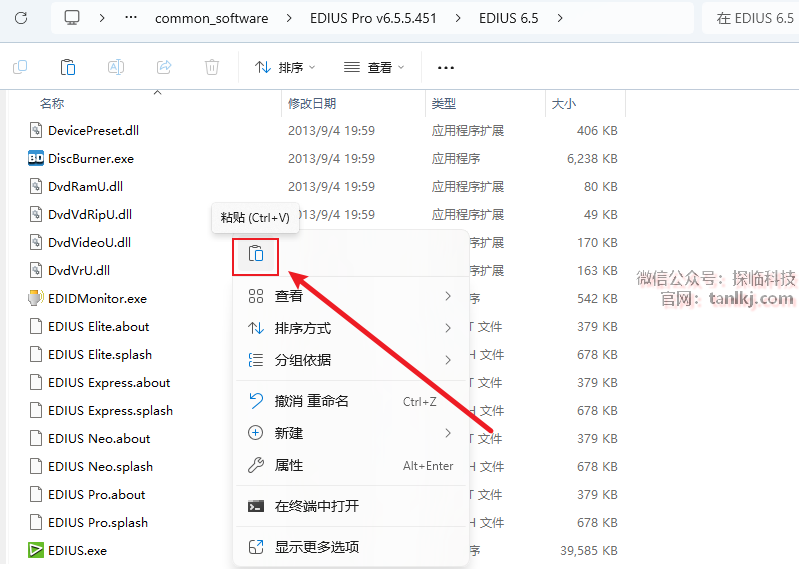
Task: Open the 排序 sort dropdown in toolbar
Action: (285, 67)
